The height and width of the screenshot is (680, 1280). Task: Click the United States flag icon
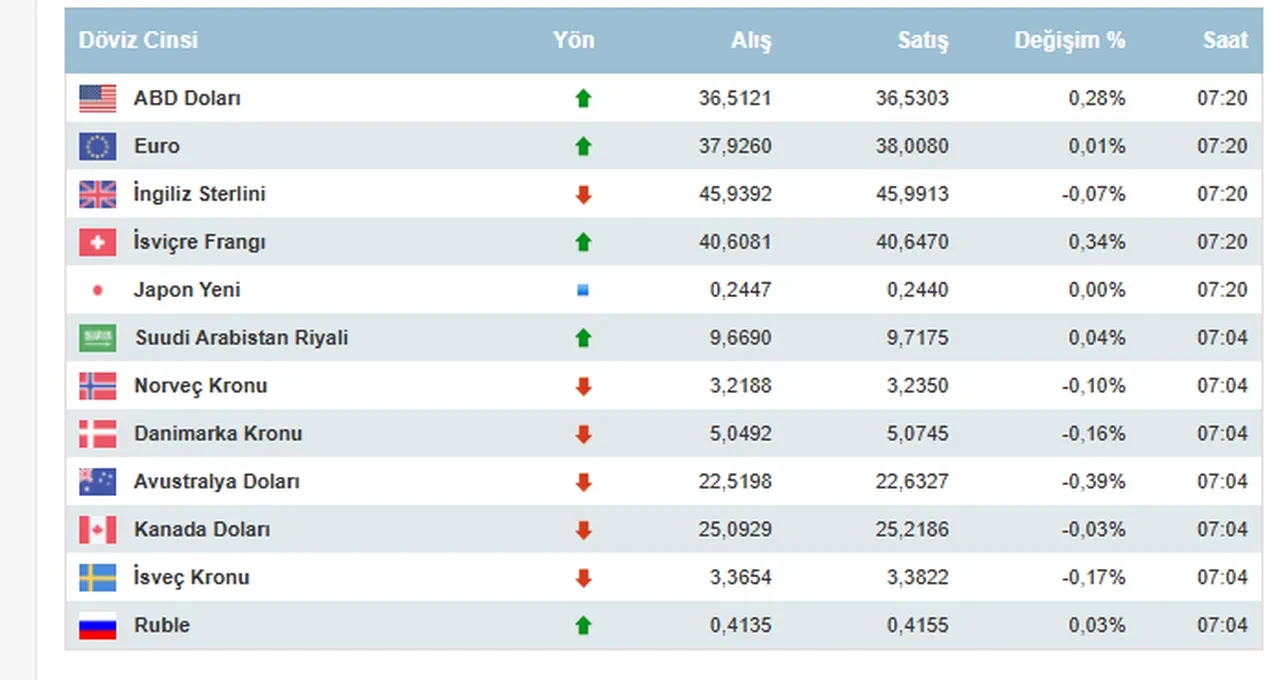[x=97, y=98]
